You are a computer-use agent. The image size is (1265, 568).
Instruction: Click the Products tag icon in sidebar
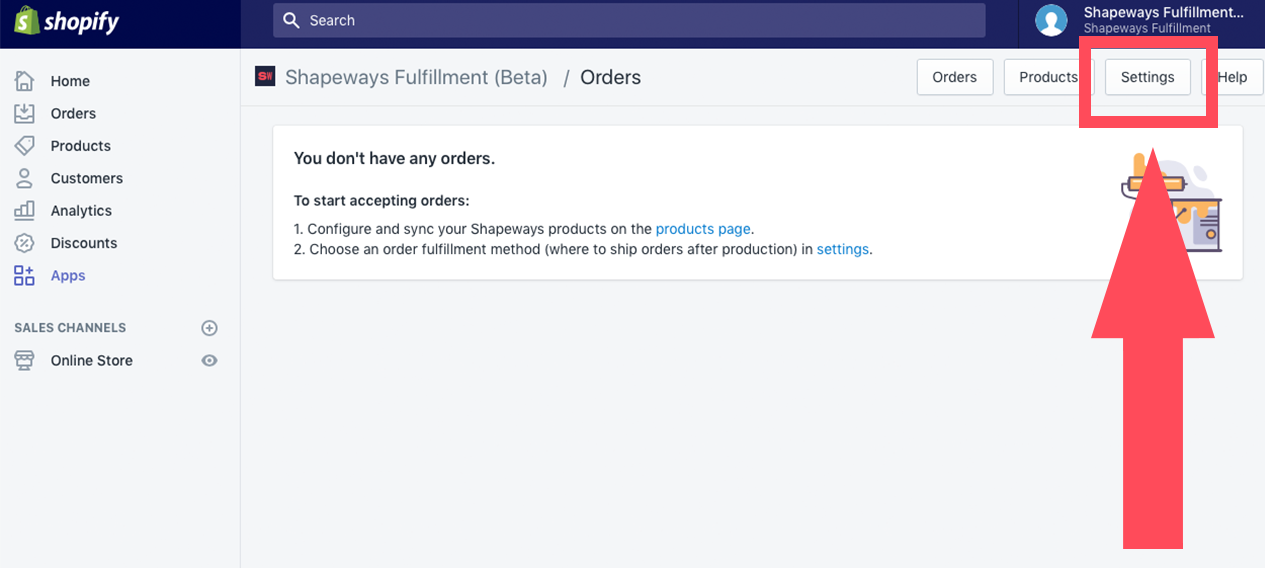click(x=24, y=146)
